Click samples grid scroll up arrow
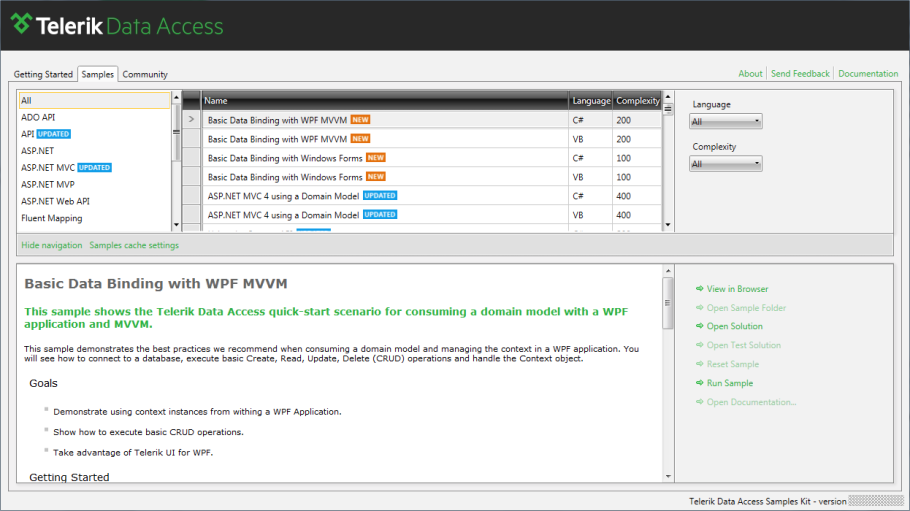The height and width of the screenshot is (511, 910). click(668, 96)
